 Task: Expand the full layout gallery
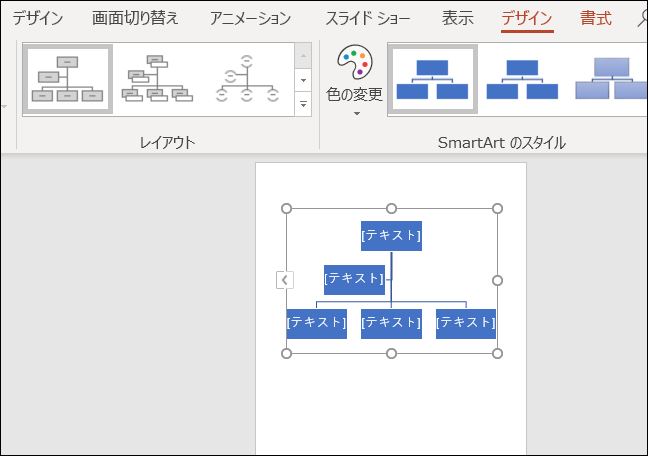click(x=303, y=104)
